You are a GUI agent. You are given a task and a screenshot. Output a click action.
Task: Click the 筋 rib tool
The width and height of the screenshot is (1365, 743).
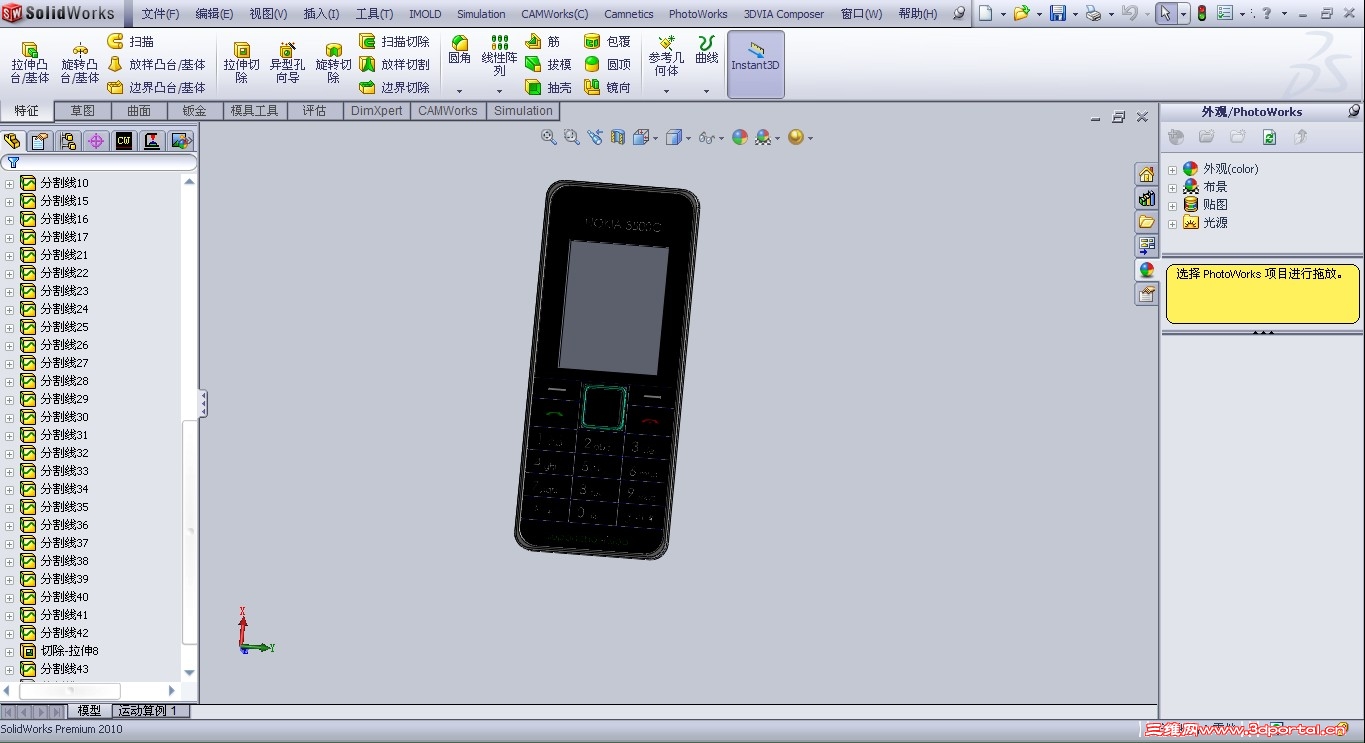(x=543, y=41)
